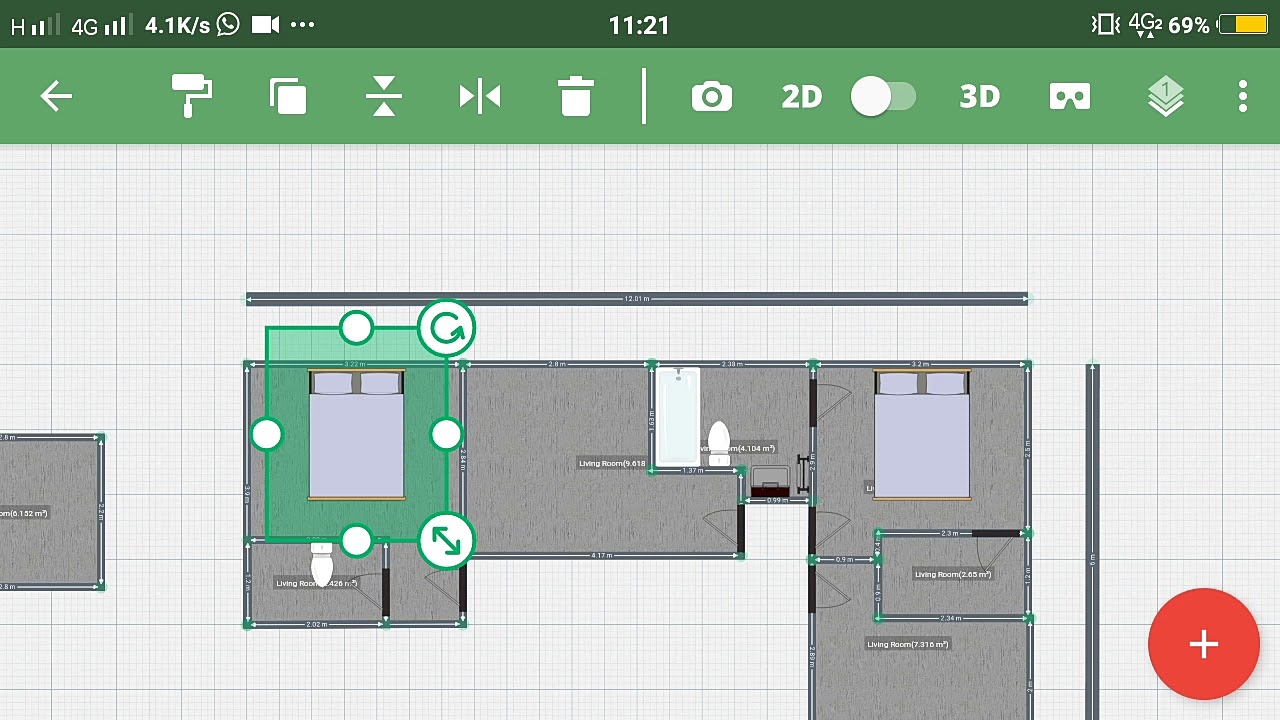Select the 3D view label
Viewport: 1280px width, 720px height.
980,97
